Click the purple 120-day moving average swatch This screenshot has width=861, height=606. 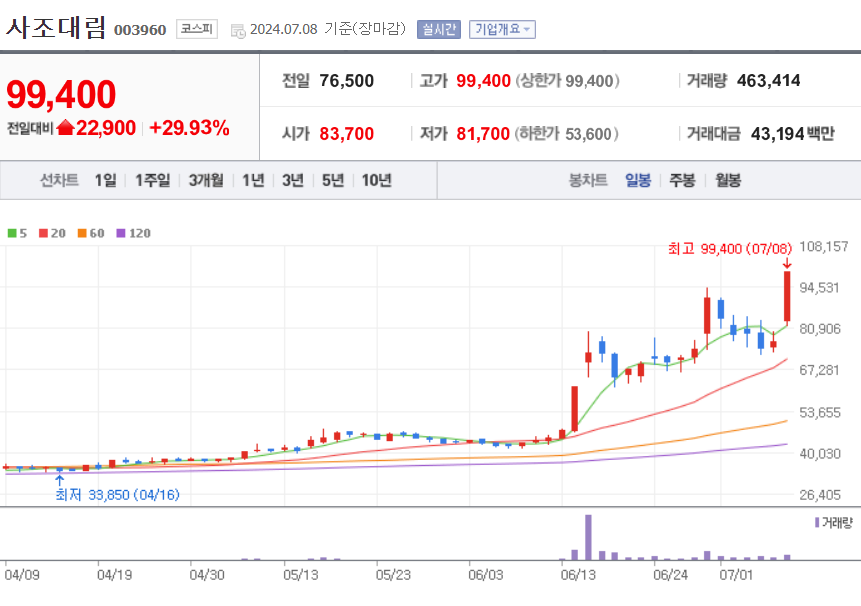121,233
